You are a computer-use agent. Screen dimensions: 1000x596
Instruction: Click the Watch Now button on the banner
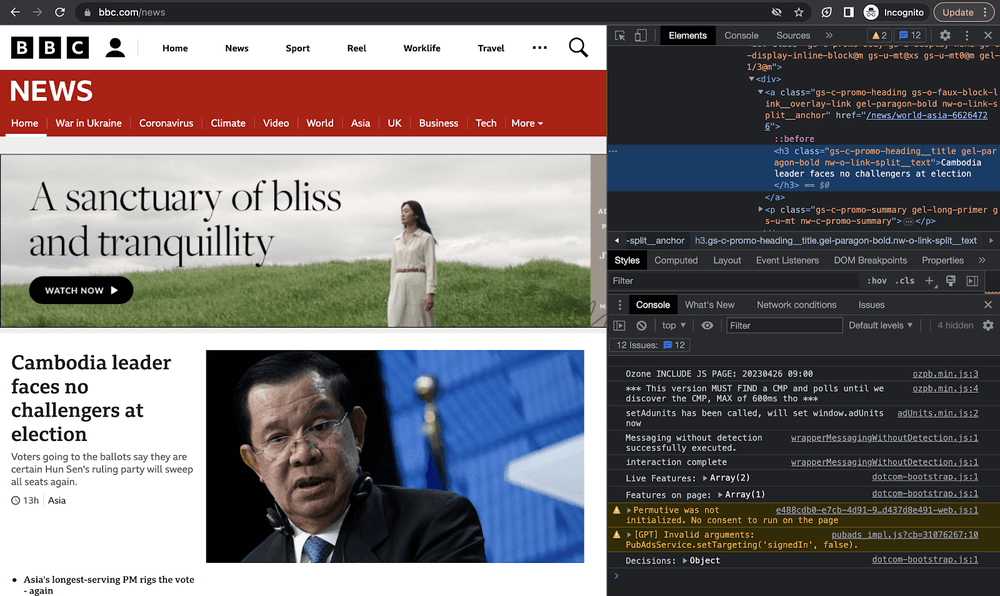81,290
